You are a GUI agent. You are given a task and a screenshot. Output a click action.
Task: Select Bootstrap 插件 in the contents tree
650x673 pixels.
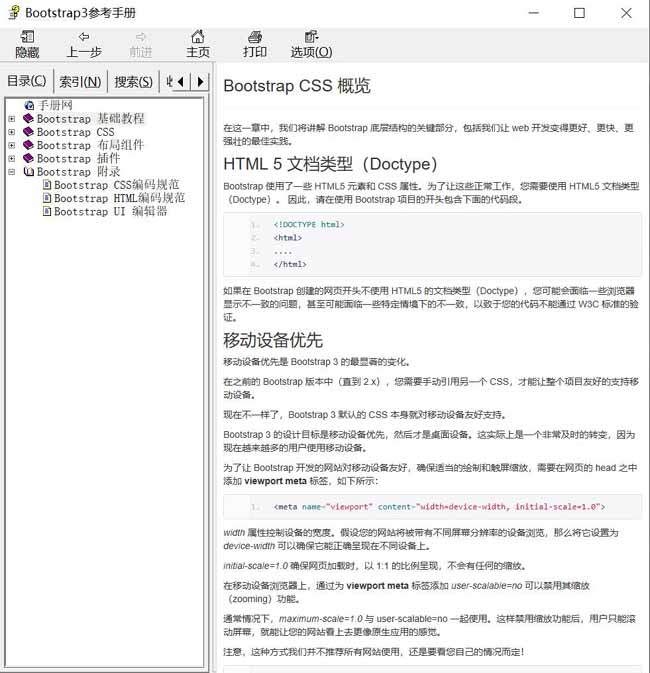click(79, 158)
